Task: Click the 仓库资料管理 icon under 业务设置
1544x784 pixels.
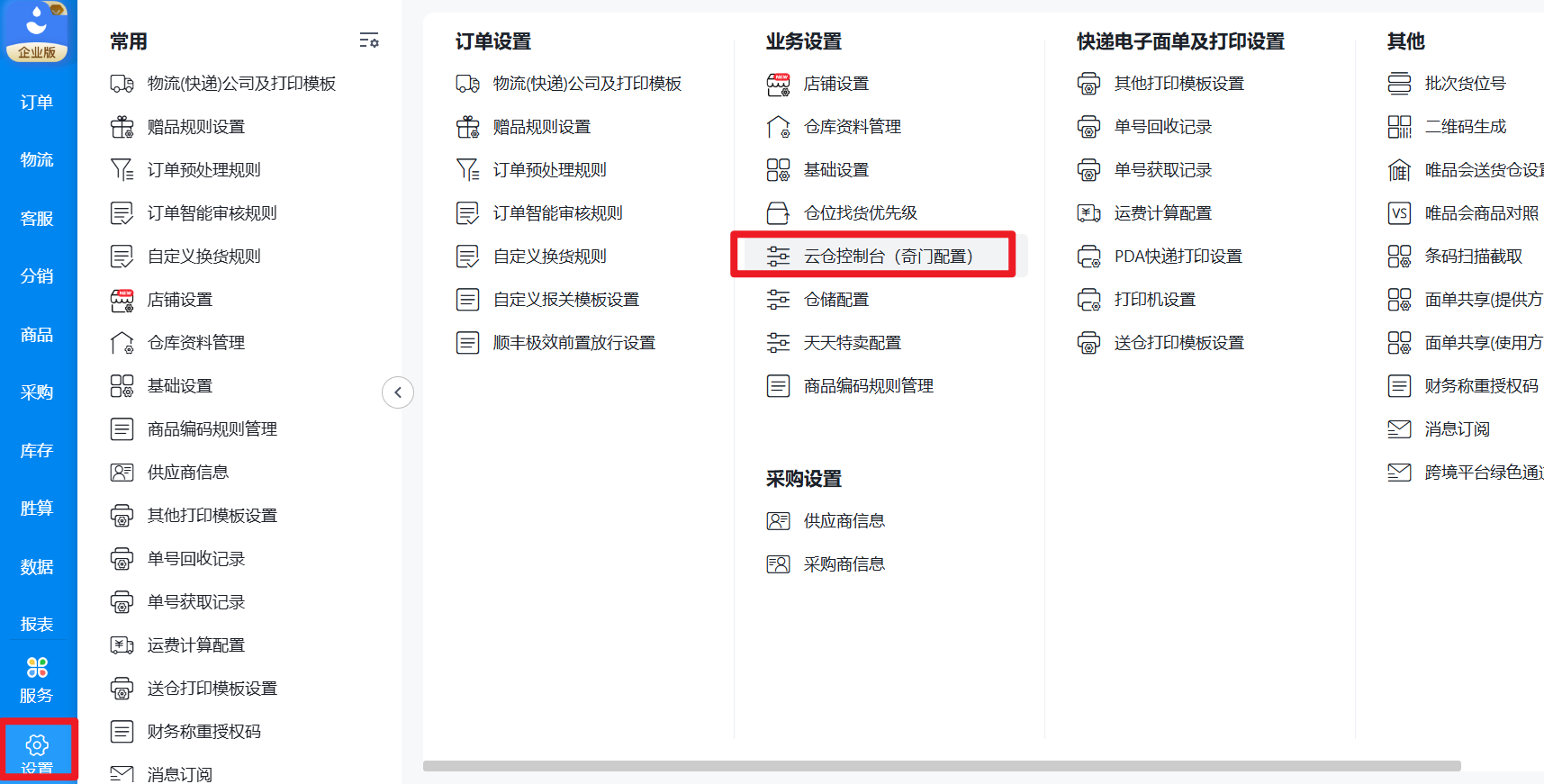Action: point(778,127)
